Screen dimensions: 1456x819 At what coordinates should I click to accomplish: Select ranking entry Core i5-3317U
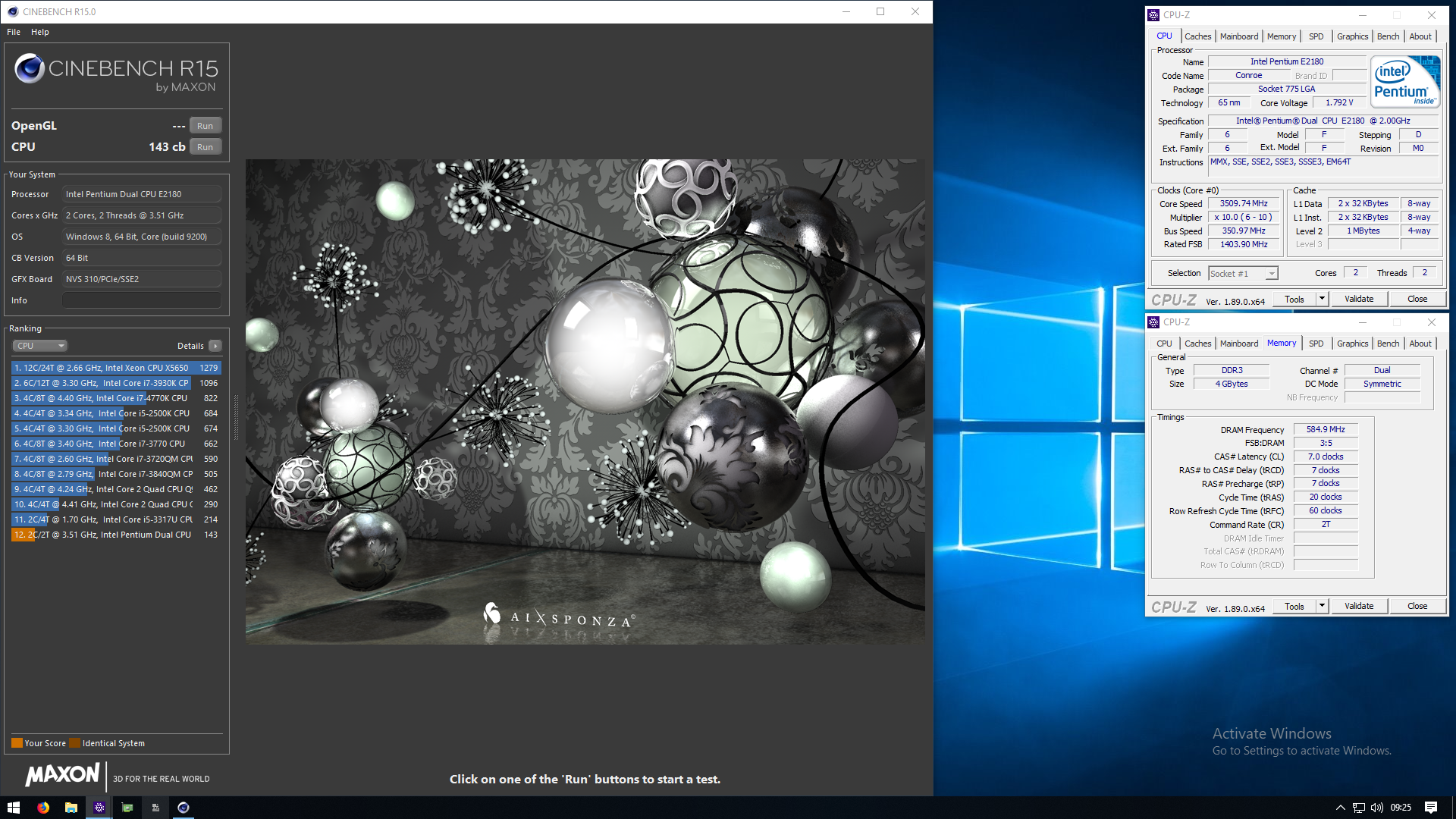click(x=116, y=519)
